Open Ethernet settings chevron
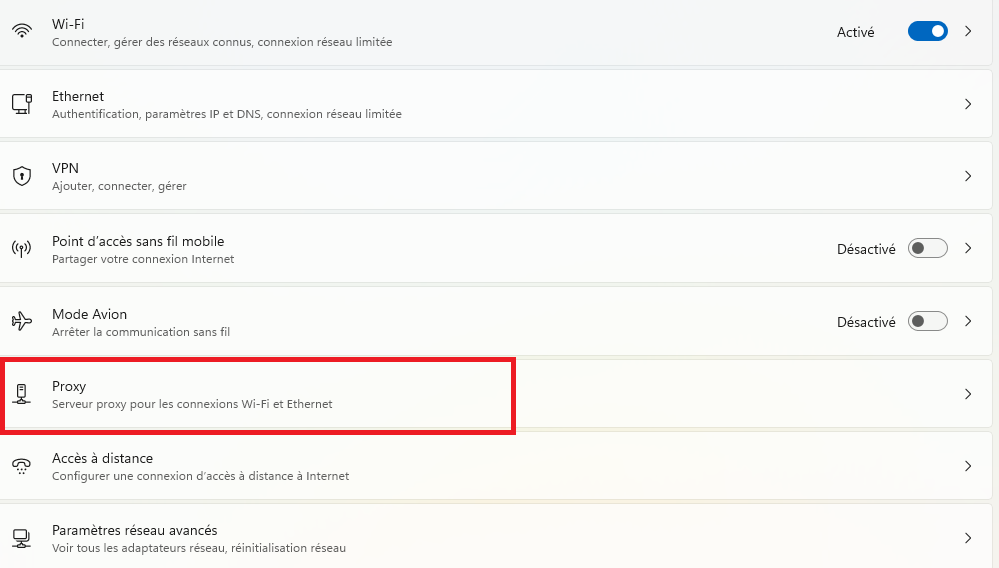 [x=968, y=104]
